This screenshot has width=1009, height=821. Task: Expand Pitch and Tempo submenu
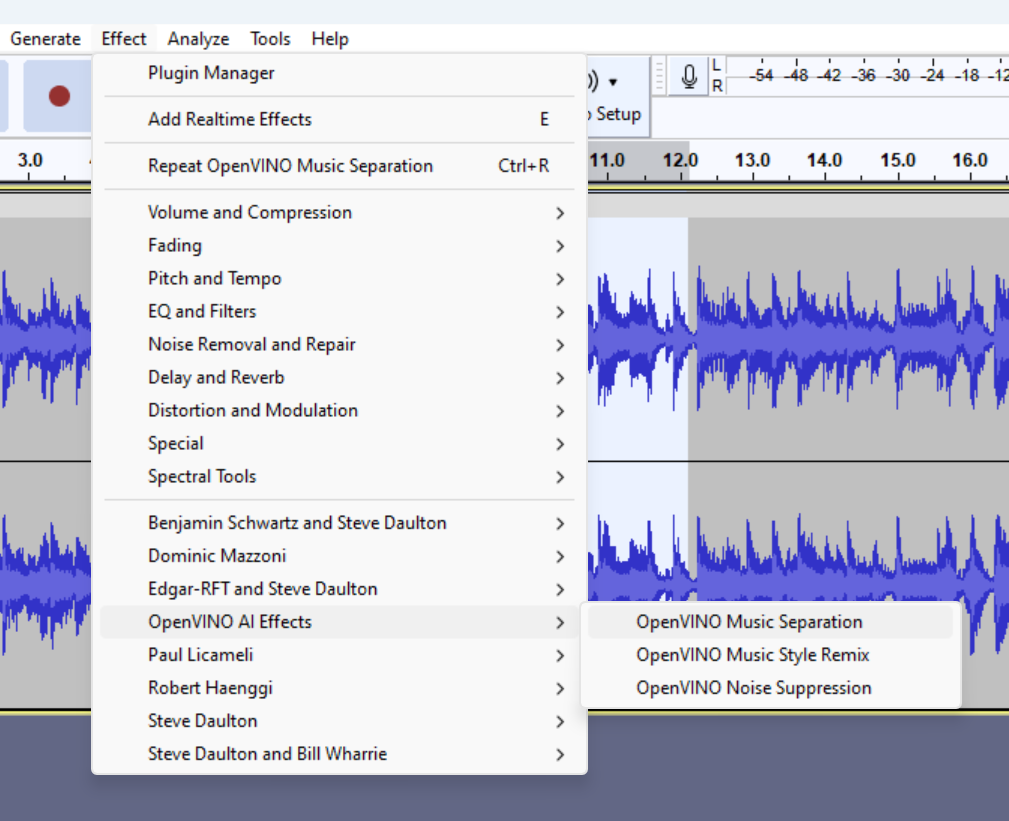click(x=339, y=278)
